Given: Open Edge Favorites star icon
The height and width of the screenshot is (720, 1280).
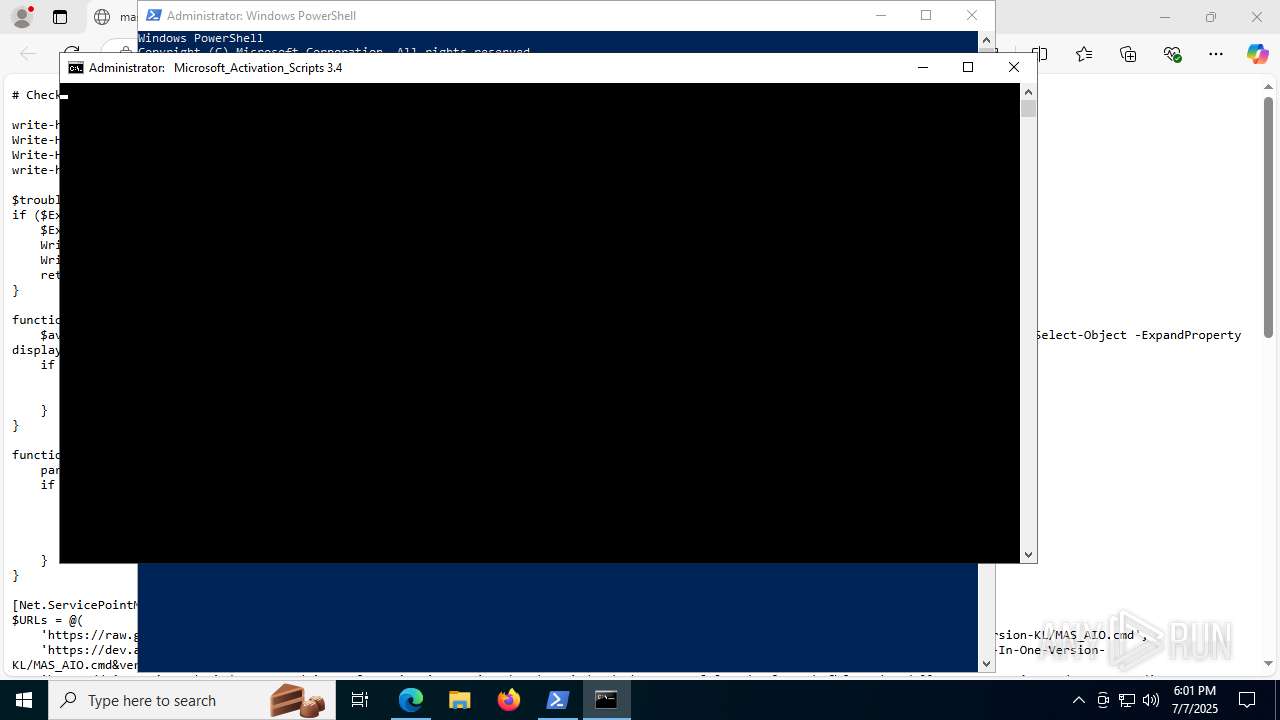Looking at the screenshot, I should tap(1084, 54).
